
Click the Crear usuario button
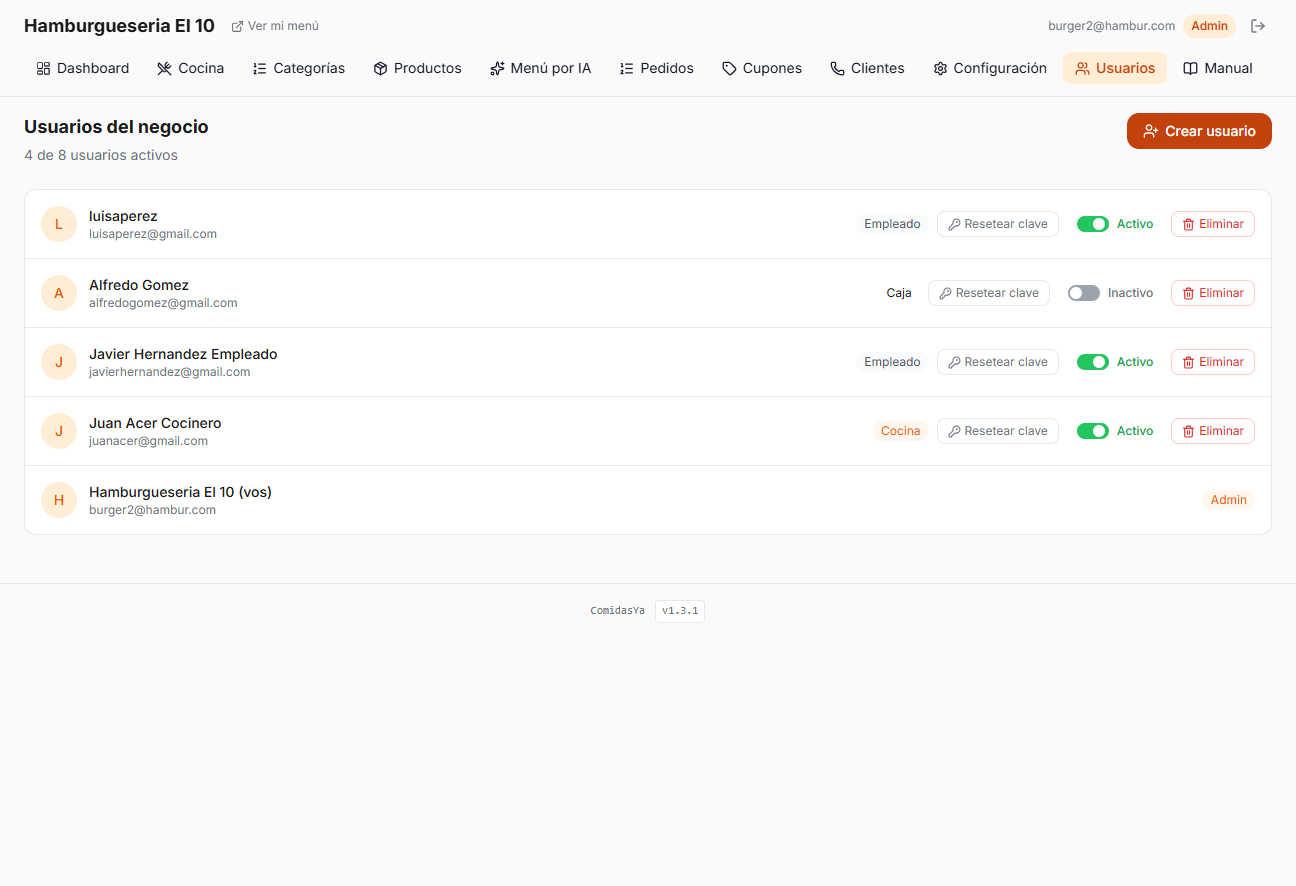pos(1199,131)
